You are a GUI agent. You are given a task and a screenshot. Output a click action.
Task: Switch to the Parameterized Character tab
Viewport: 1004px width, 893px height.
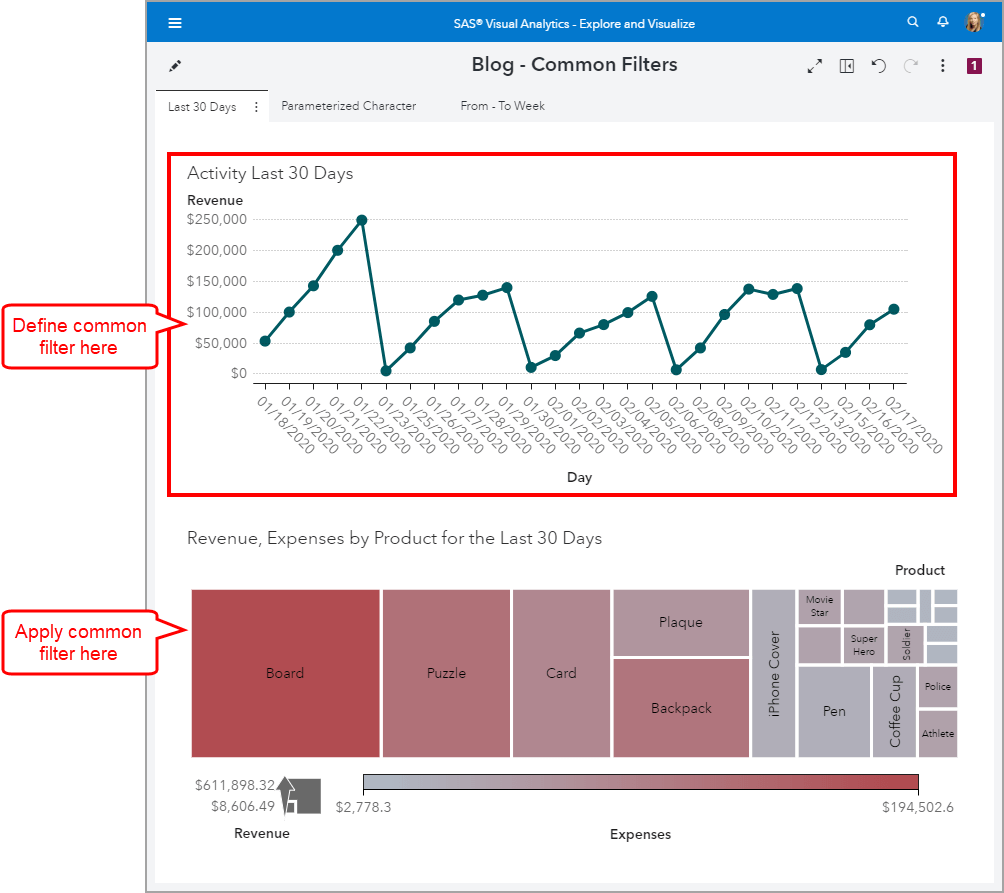348,104
